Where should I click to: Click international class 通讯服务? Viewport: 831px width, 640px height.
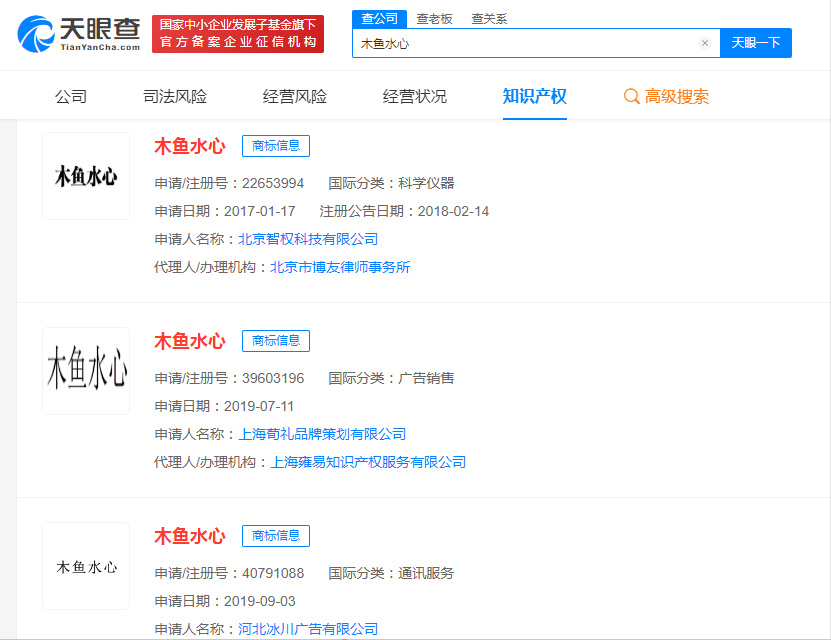pos(427,573)
